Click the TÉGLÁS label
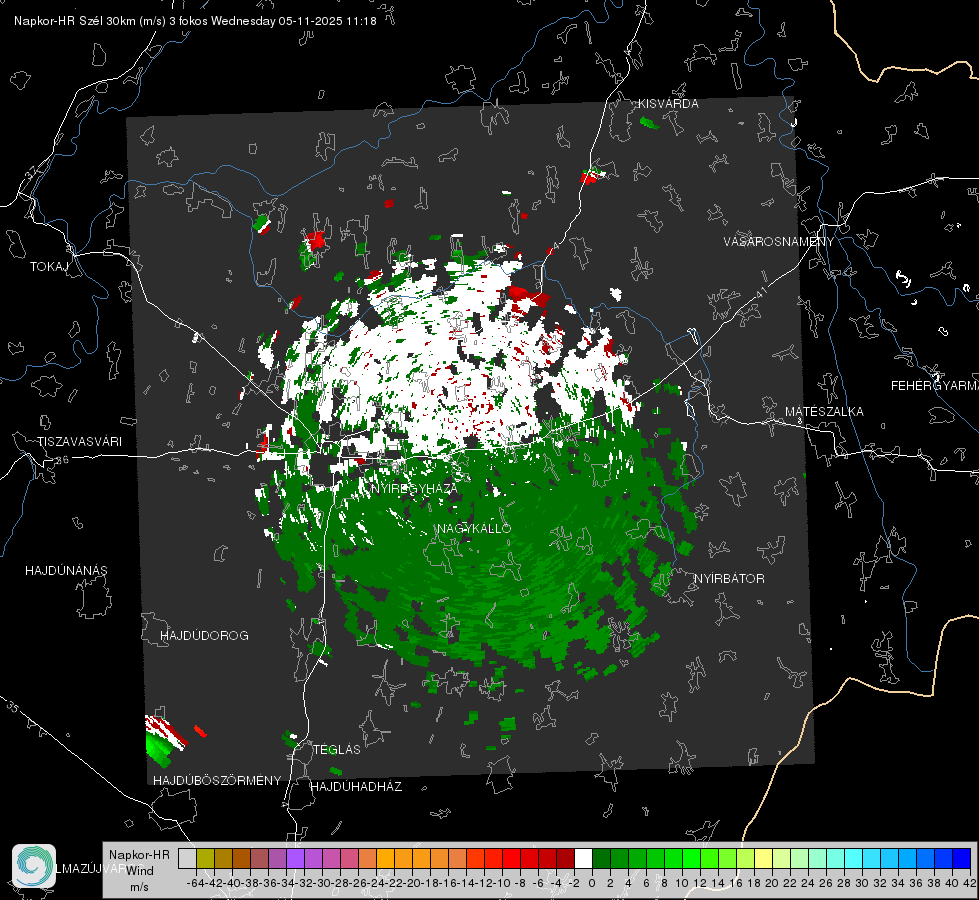The image size is (979, 900). pyautogui.click(x=337, y=750)
